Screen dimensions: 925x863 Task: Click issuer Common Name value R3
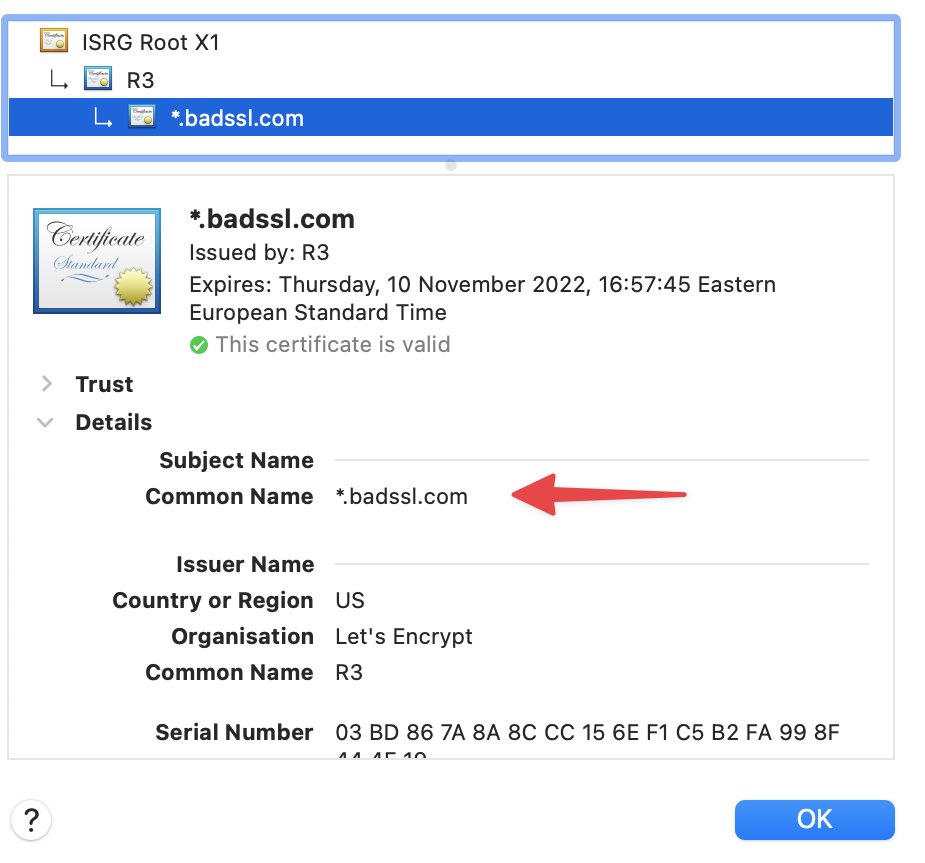click(349, 672)
